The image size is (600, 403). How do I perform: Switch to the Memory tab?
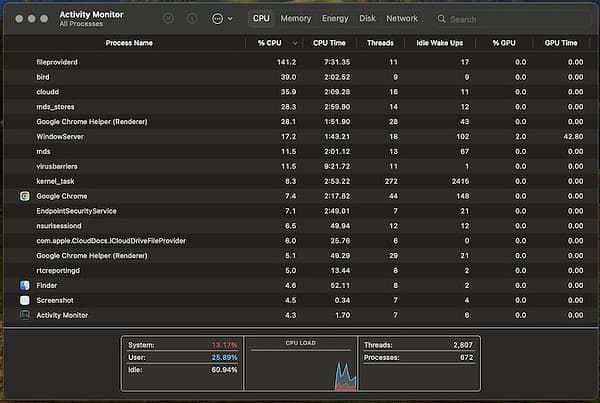coord(295,18)
